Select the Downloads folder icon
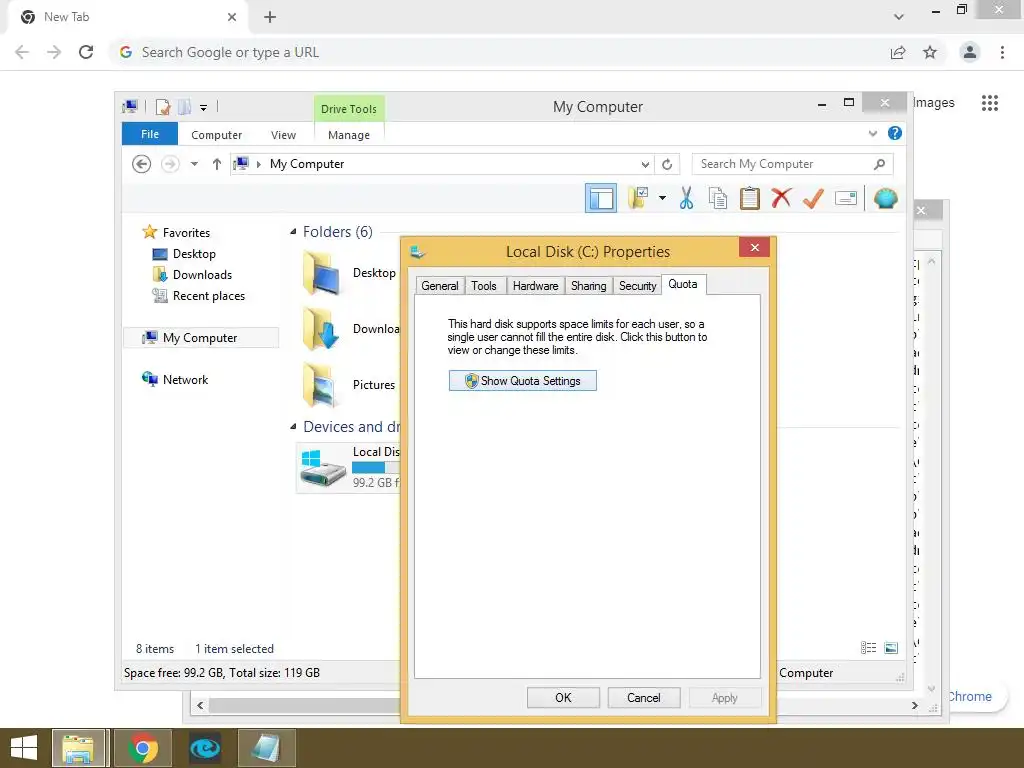This screenshot has width=1024, height=768. 321,329
